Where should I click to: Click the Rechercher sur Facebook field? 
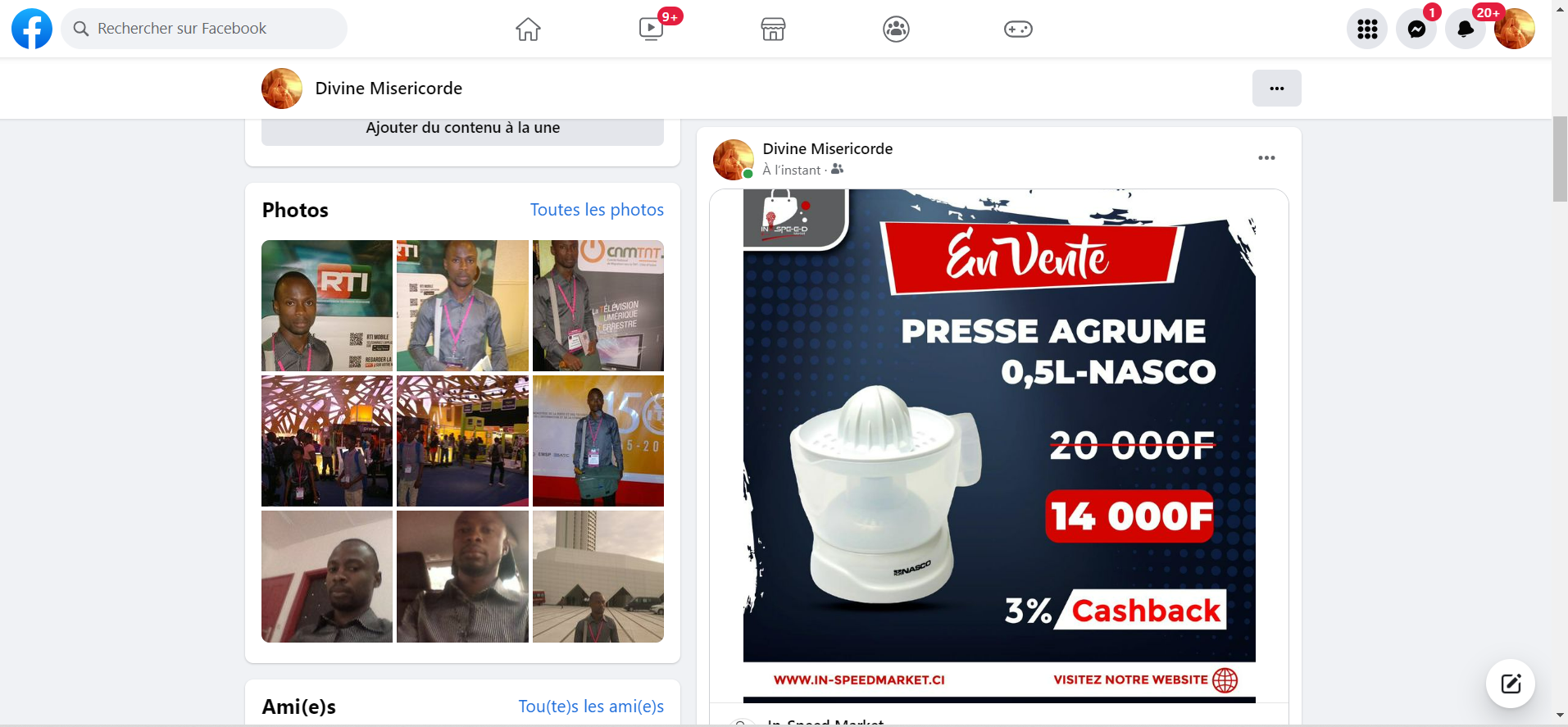click(x=205, y=29)
